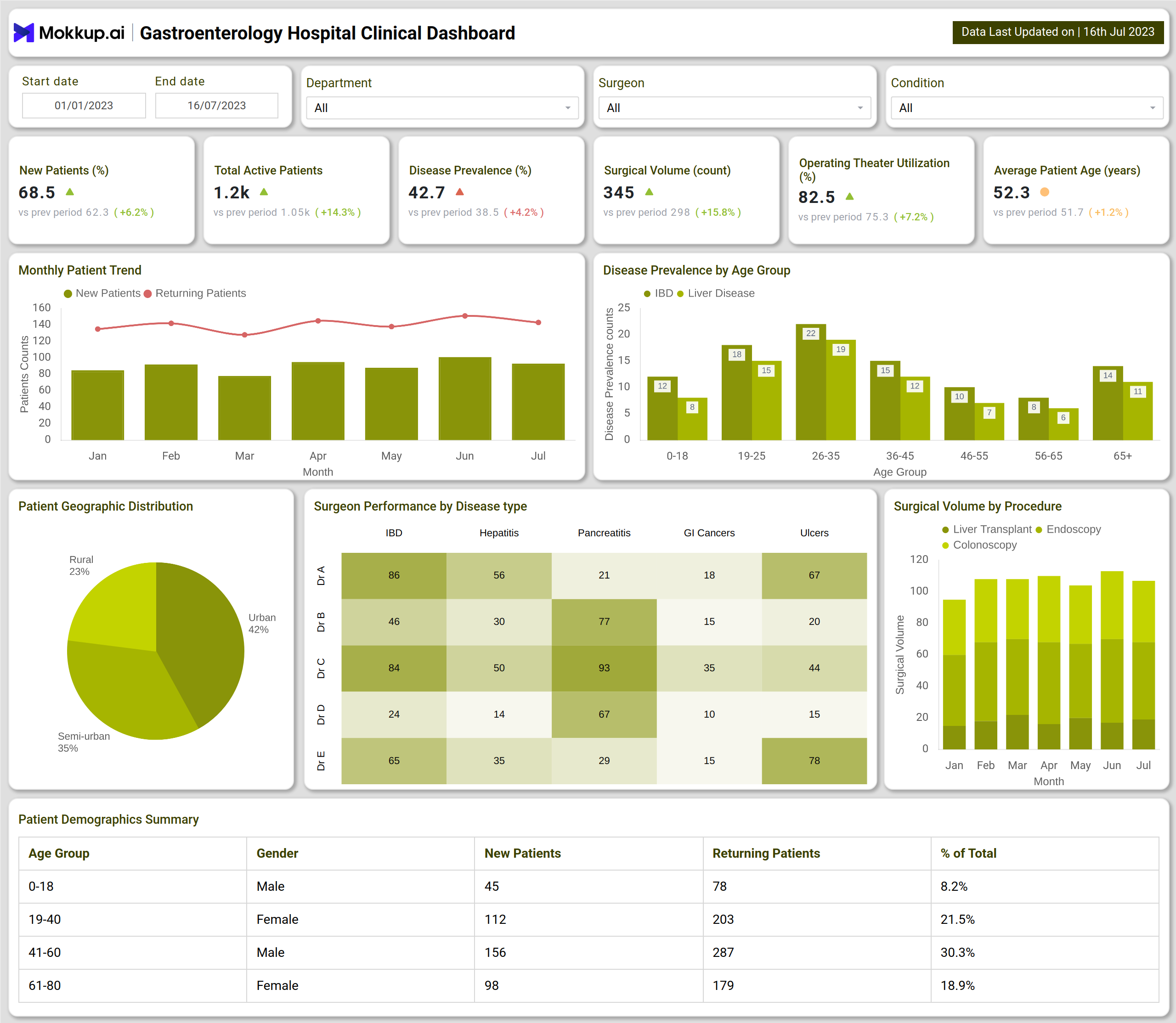Click the Gastroenterology Hospital Clinical Dashboard title

327,33
